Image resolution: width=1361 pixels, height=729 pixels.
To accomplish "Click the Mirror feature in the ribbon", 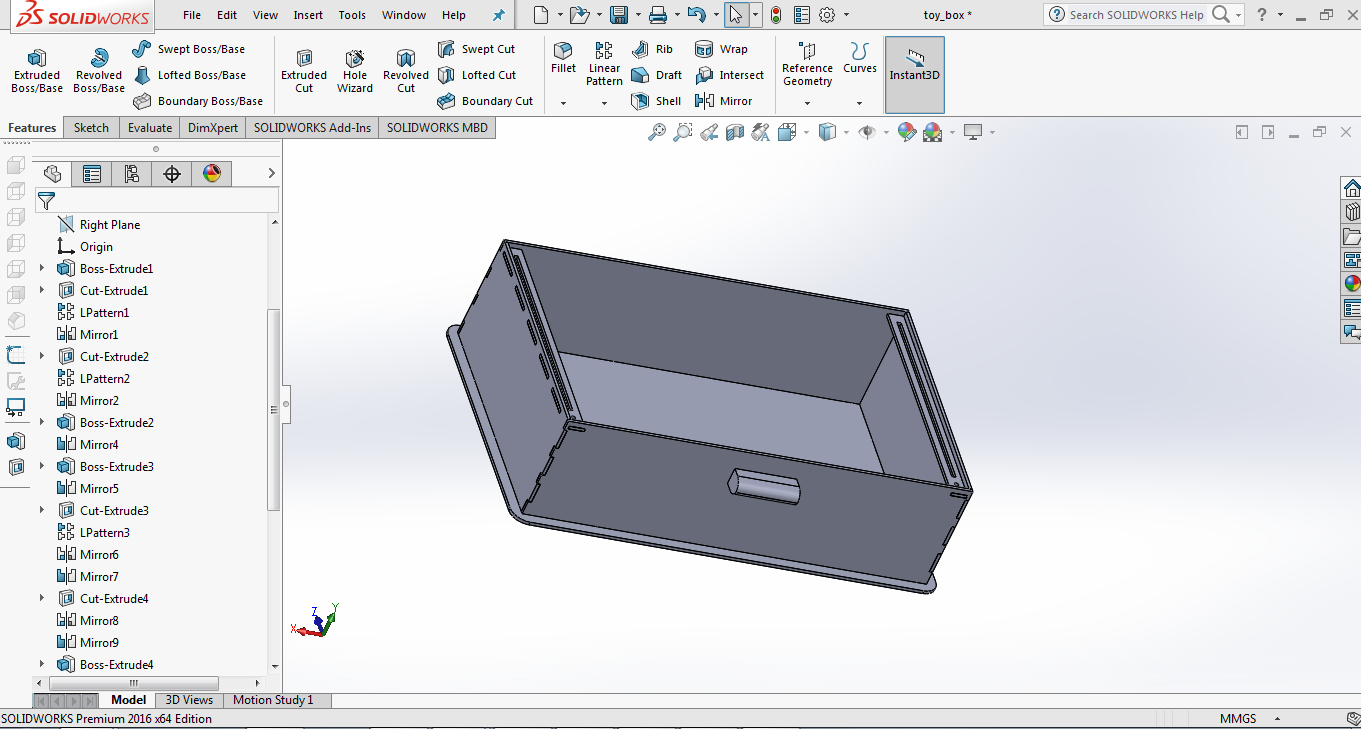I will 723,101.
